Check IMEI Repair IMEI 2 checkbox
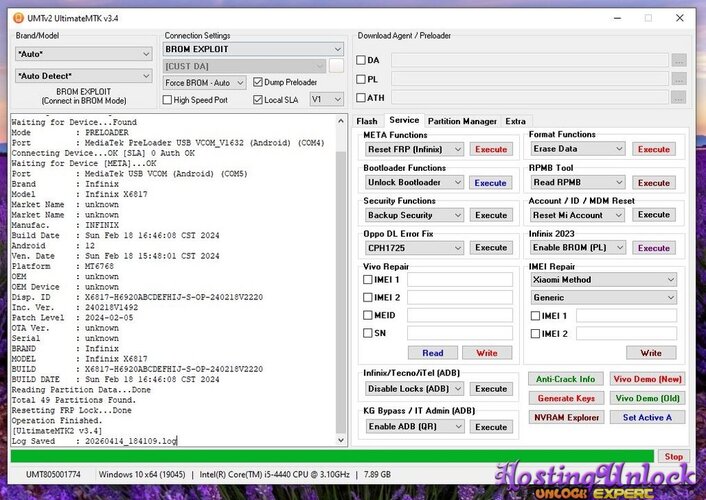This screenshot has height=500, width=706. 535,334
